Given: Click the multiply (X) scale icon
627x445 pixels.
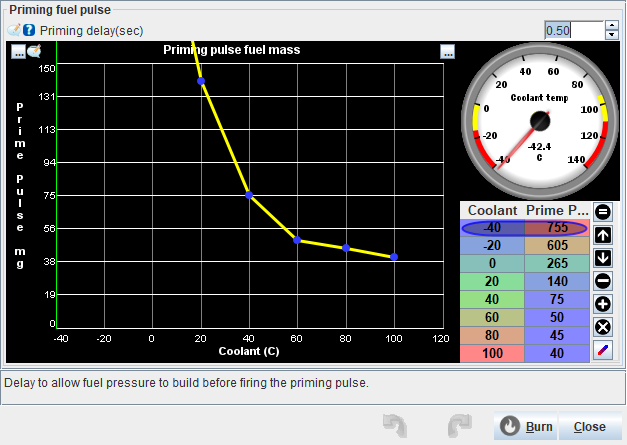Looking at the screenshot, I should [603, 327].
